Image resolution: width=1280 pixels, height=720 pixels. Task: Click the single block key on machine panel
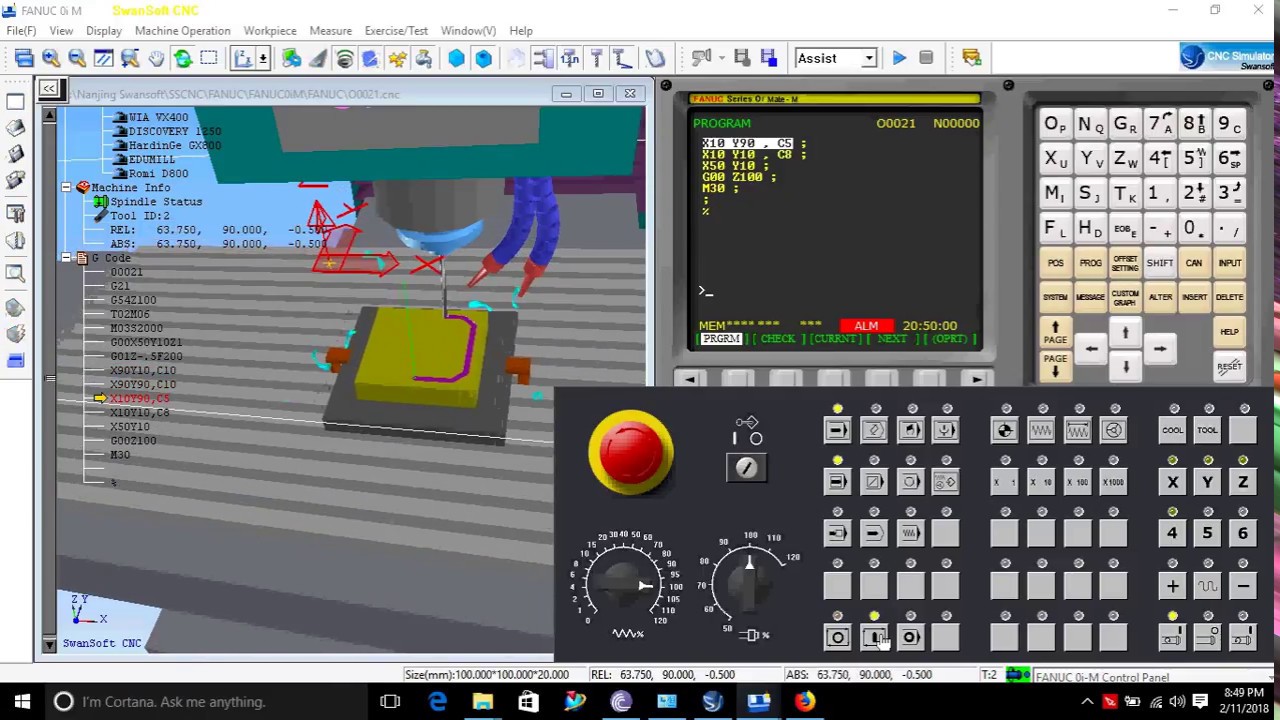pyautogui.click(x=838, y=482)
